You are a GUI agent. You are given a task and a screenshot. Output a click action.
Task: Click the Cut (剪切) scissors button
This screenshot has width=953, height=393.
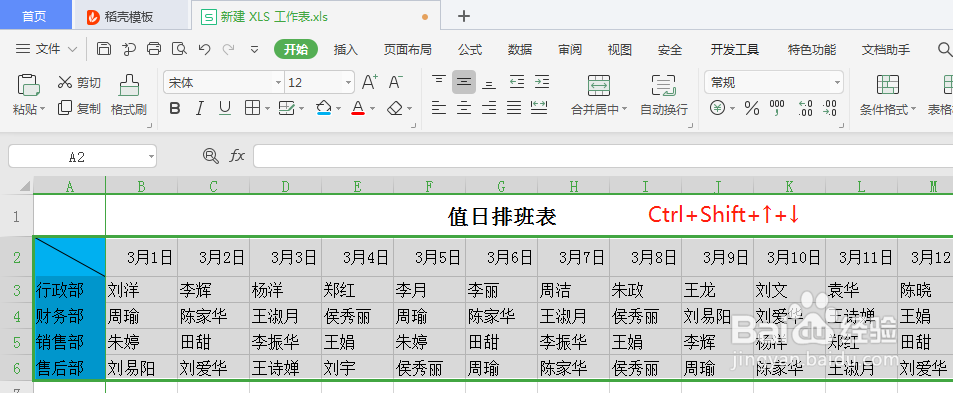click(79, 83)
